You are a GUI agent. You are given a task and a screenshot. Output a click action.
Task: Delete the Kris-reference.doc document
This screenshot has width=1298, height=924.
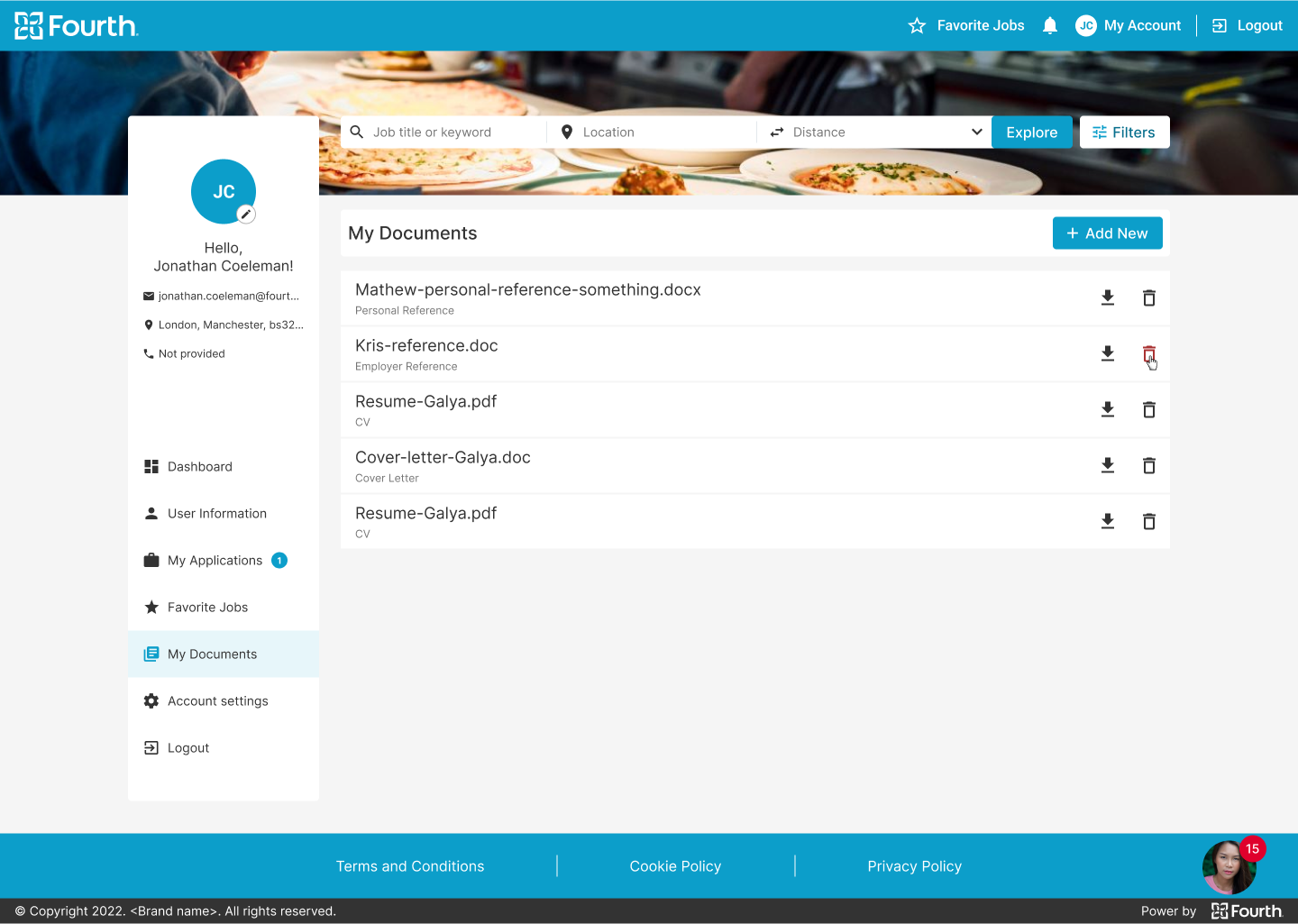click(x=1149, y=354)
